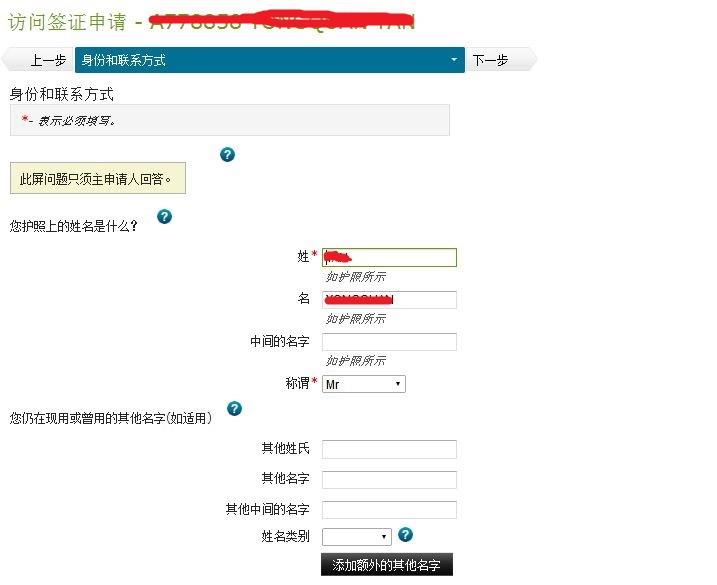Click the 姓 surname input field
Image resolution: width=717 pixels, height=585 pixels.
(x=389, y=258)
